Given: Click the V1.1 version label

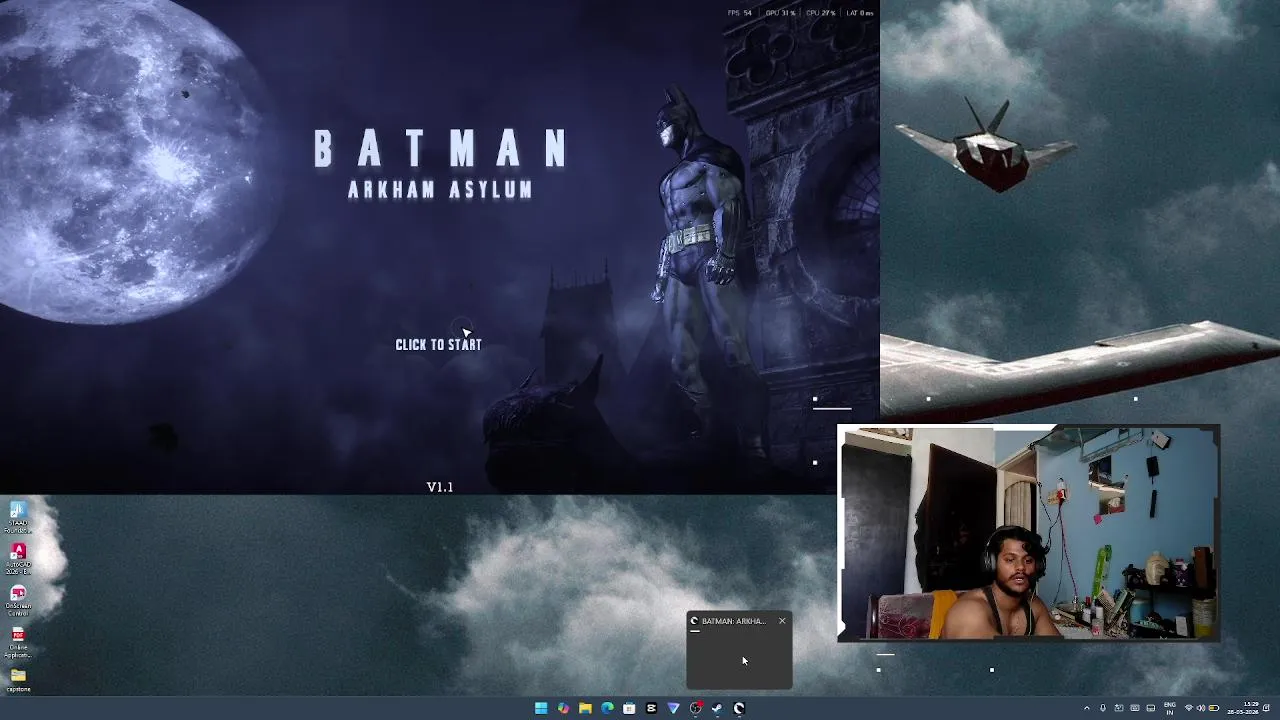Looking at the screenshot, I should coord(440,487).
